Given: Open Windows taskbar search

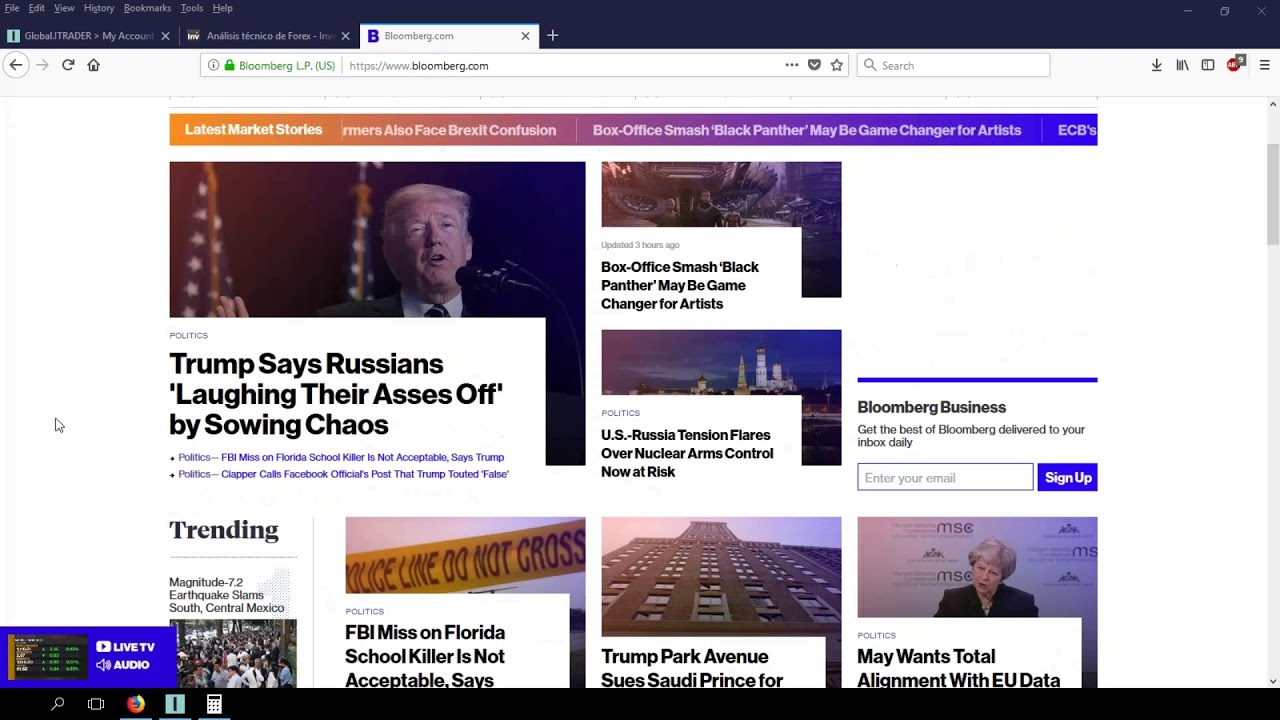Looking at the screenshot, I should click(x=58, y=704).
